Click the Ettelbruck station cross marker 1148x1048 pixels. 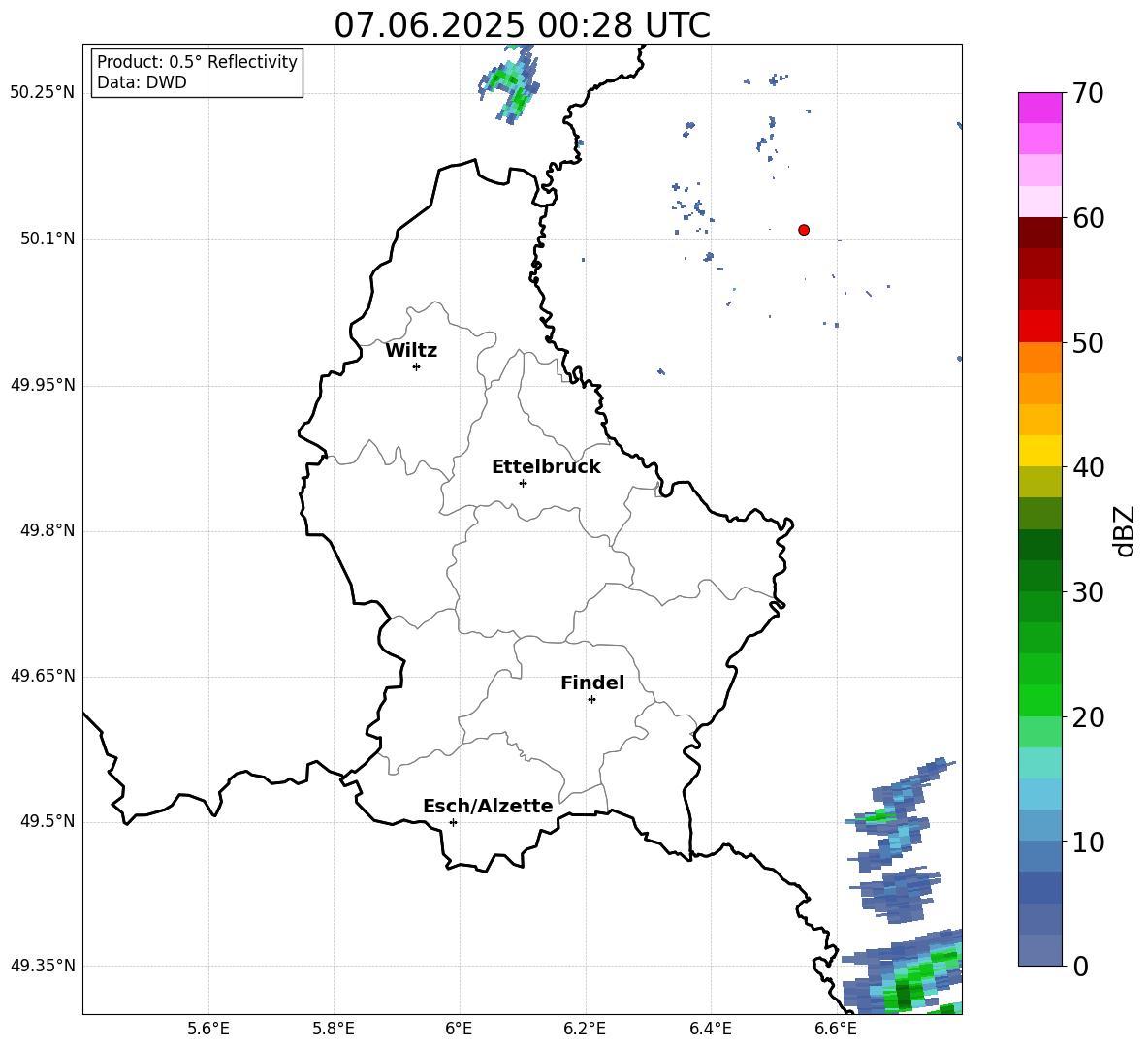pyautogui.click(x=523, y=483)
